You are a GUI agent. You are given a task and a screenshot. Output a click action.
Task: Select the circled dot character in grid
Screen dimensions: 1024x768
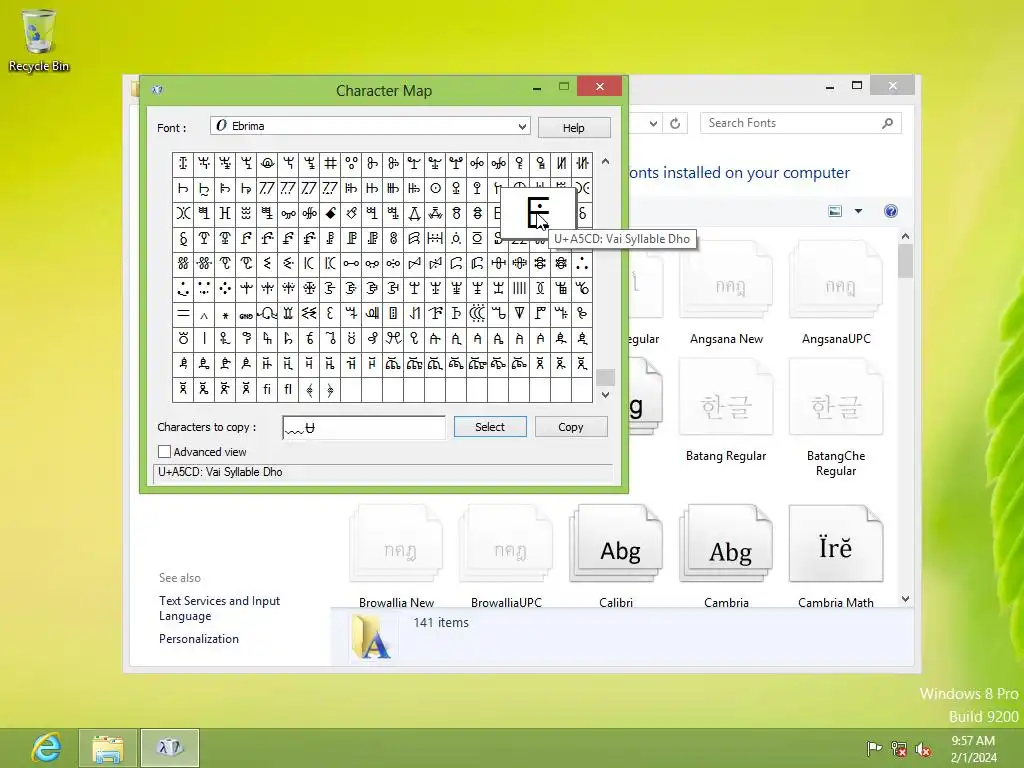coord(435,188)
